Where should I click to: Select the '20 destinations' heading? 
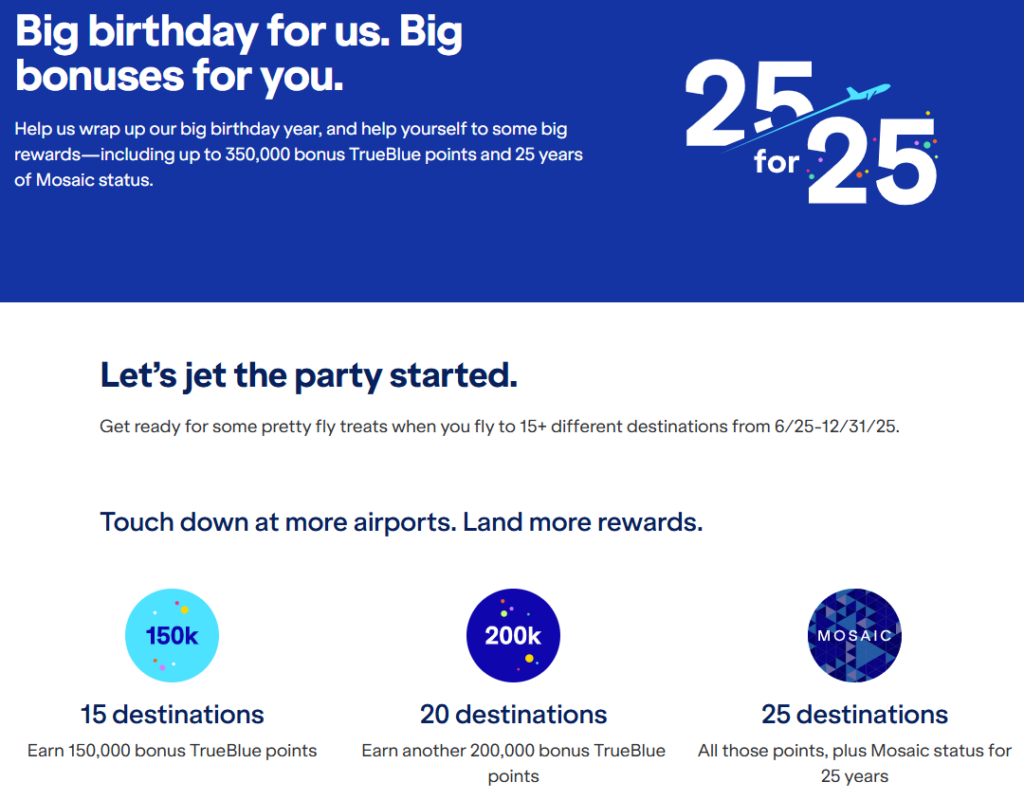(x=513, y=714)
